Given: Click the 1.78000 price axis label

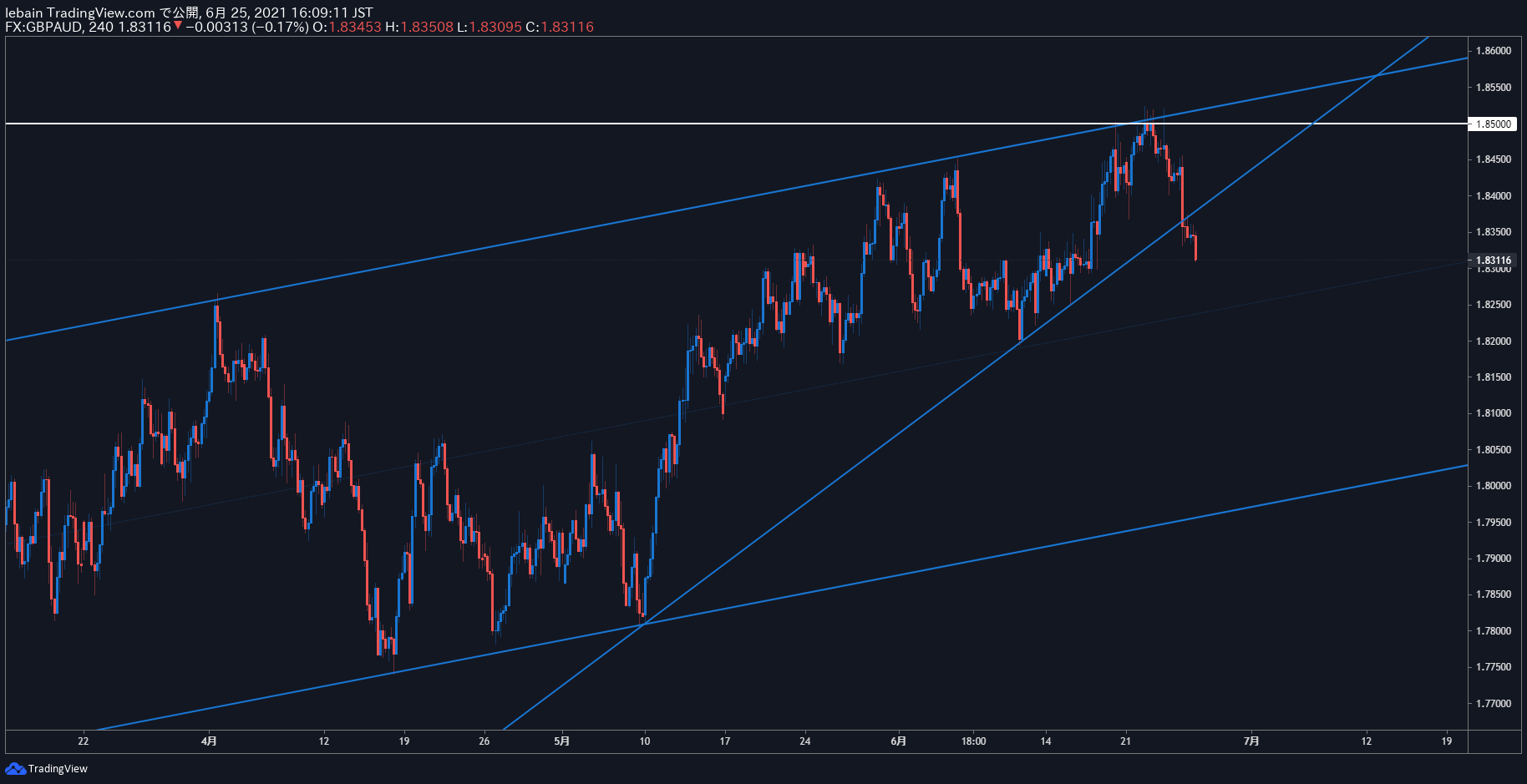Looking at the screenshot, I should coord(1493,631).
